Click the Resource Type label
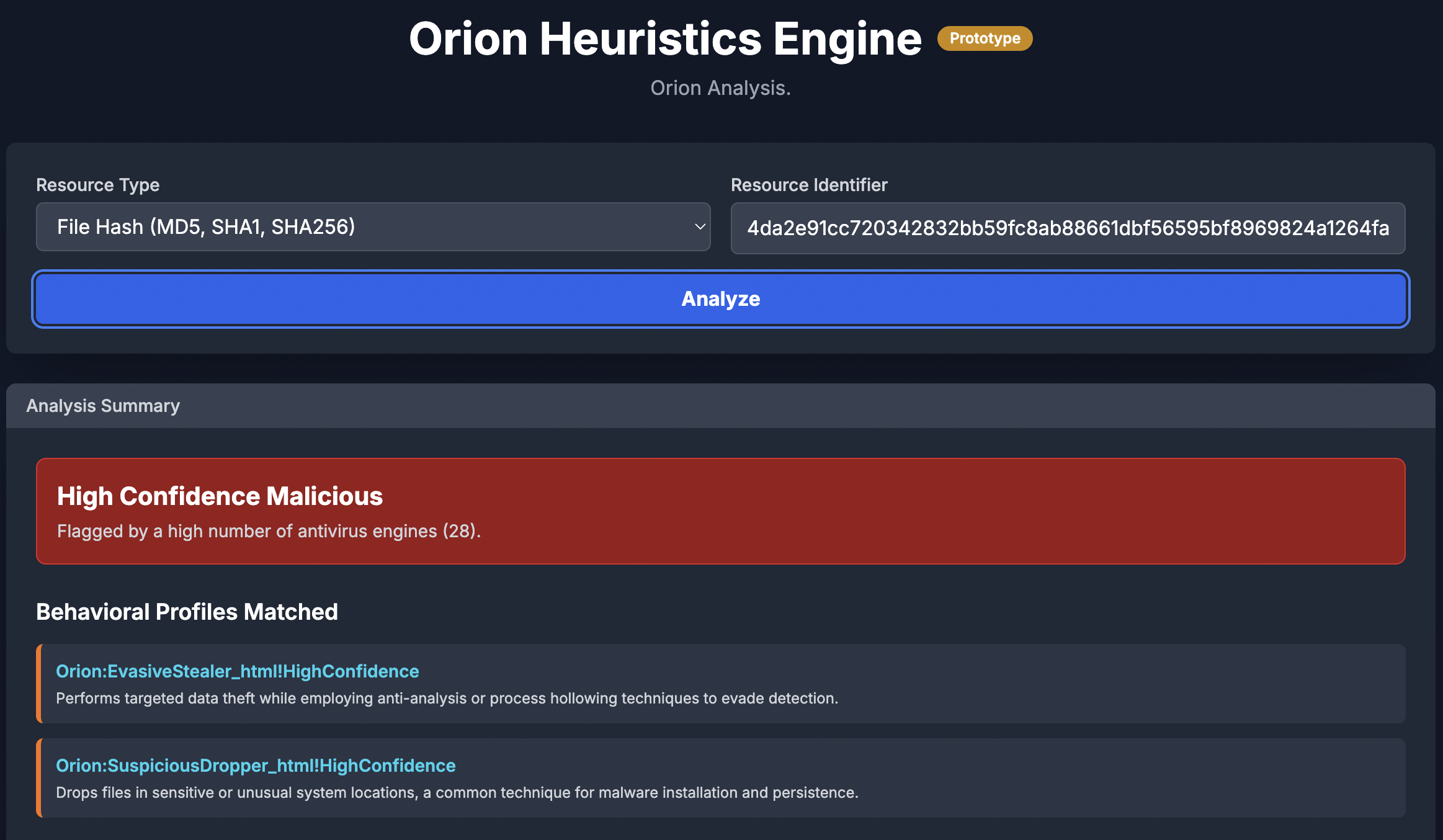Viewport: 1443px width, 840px height. pyautogui.click(x=97, y=185)
